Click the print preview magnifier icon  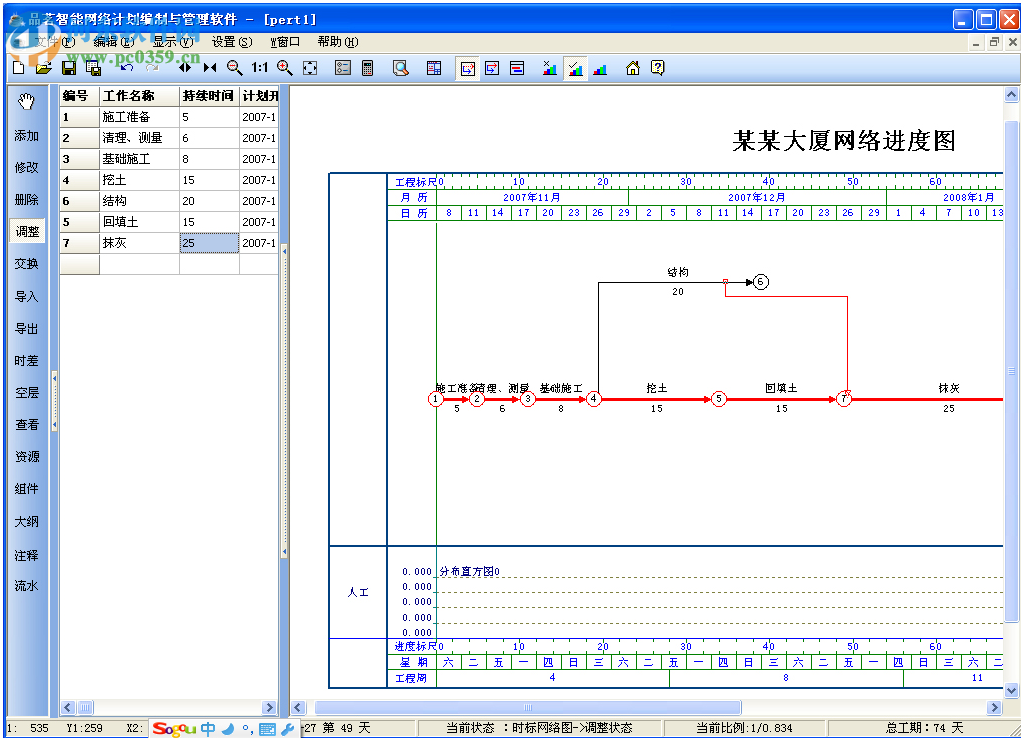pos(401,68)
